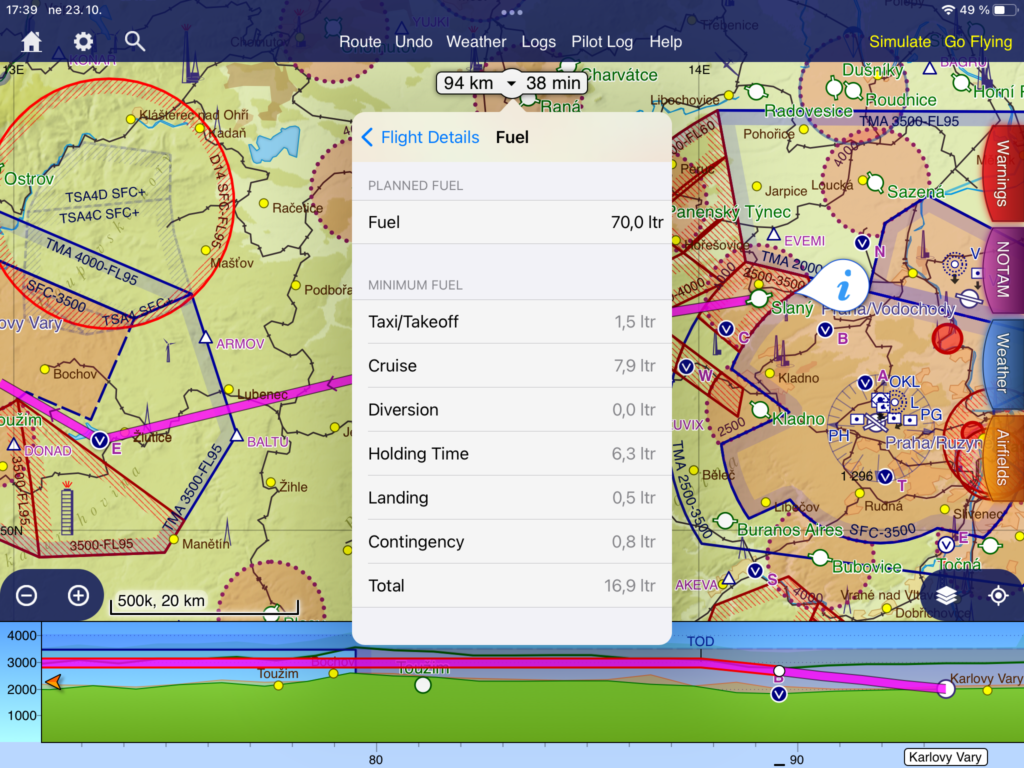Viewport: 1024px width, 768px height.
Task: Select the TOD marker in elevation profile
Action: click(x=701, y=640)
